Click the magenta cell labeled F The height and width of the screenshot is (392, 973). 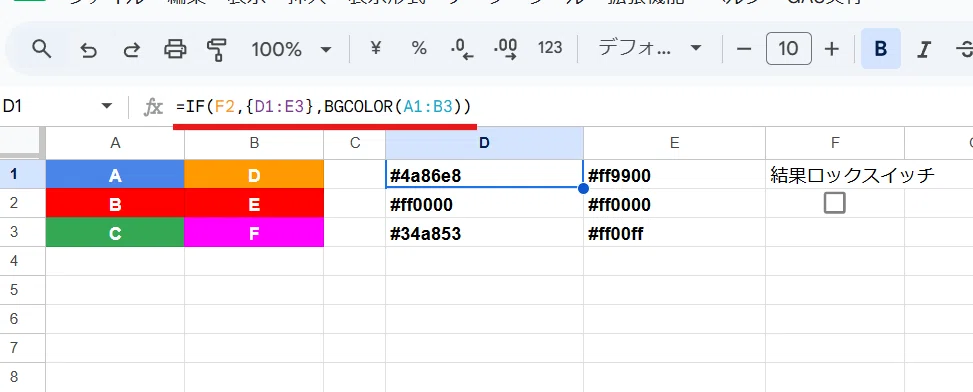[x=254, y=232]
